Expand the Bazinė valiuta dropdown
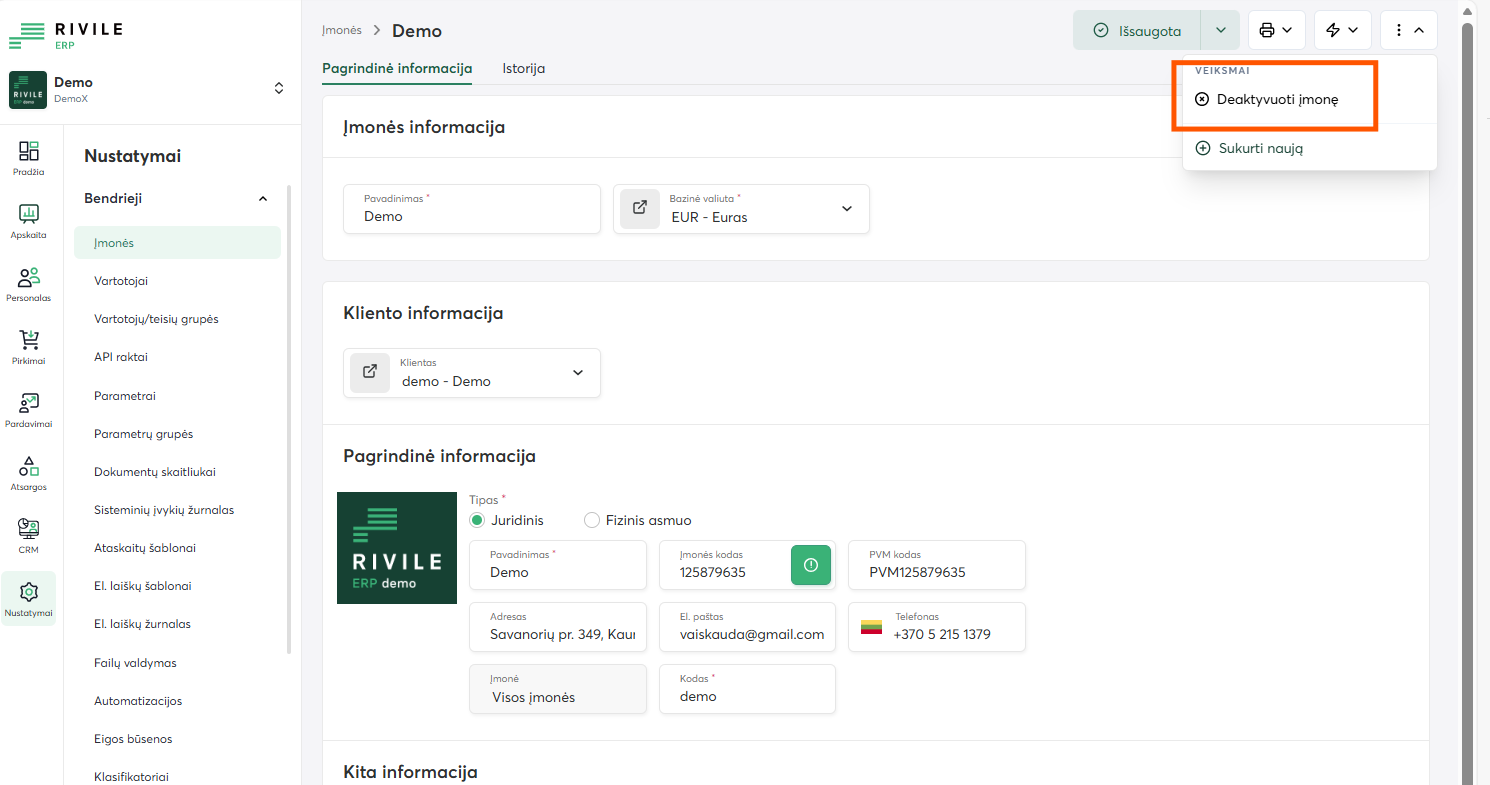Screen dimensions: 1490x785 click(846, 209)
